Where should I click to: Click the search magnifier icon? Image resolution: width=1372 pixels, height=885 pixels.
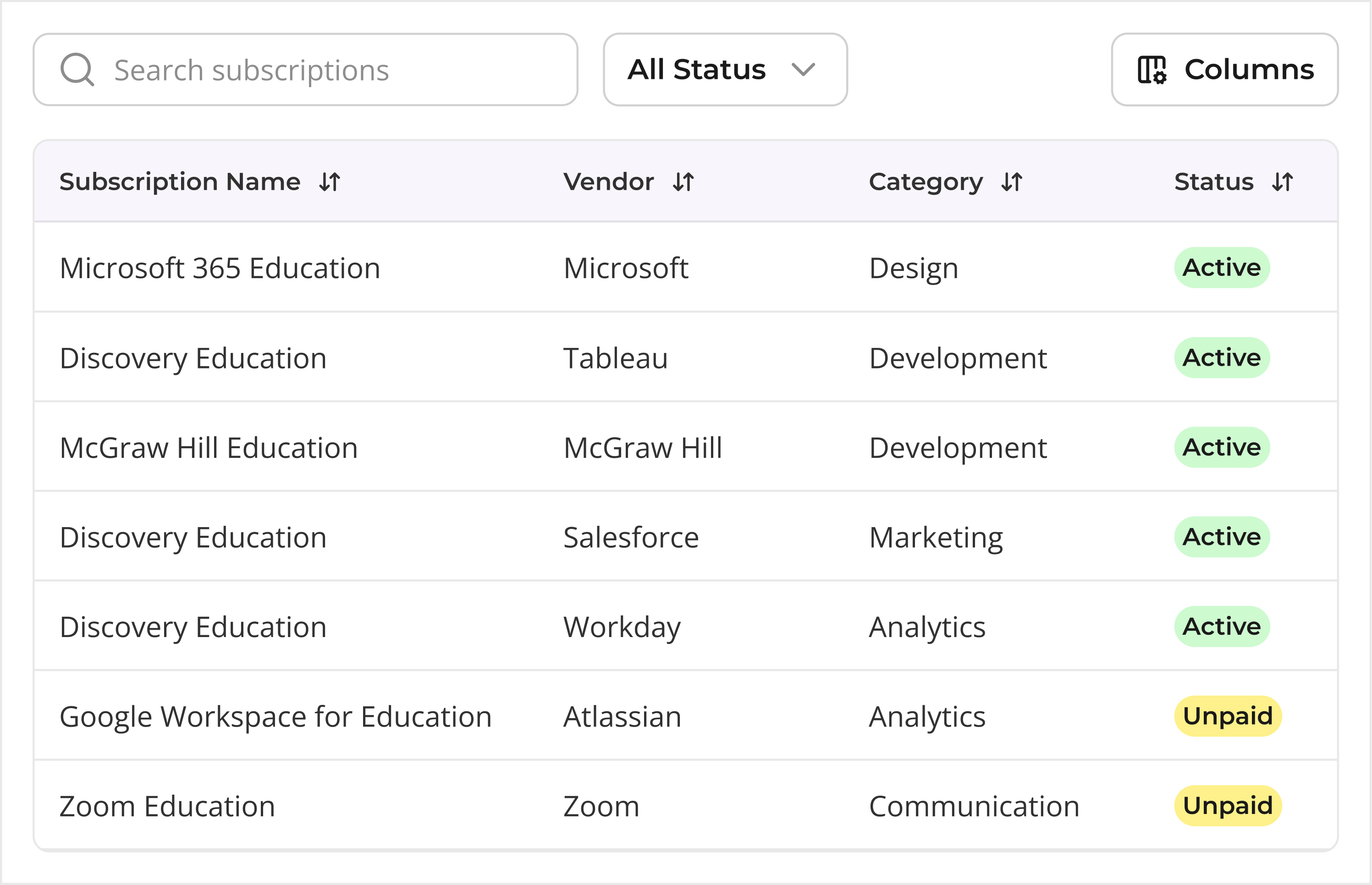tap(77, 70)
